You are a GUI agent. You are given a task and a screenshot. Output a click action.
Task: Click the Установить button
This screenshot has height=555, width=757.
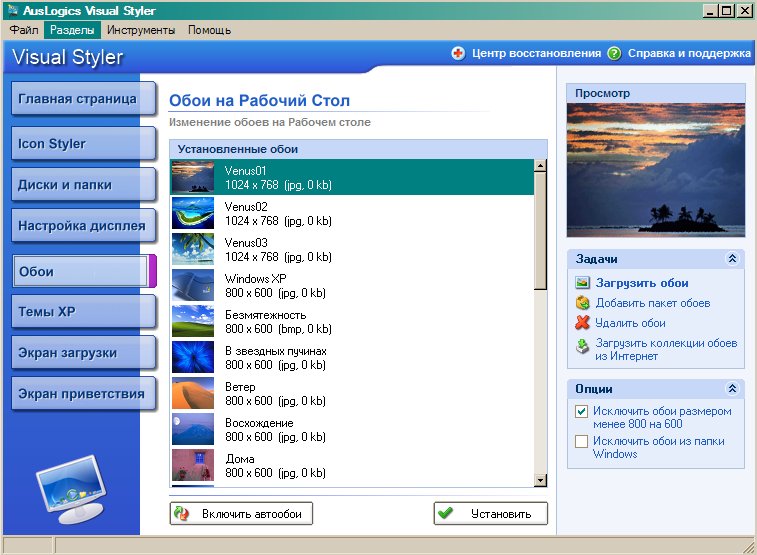(491, 513)
